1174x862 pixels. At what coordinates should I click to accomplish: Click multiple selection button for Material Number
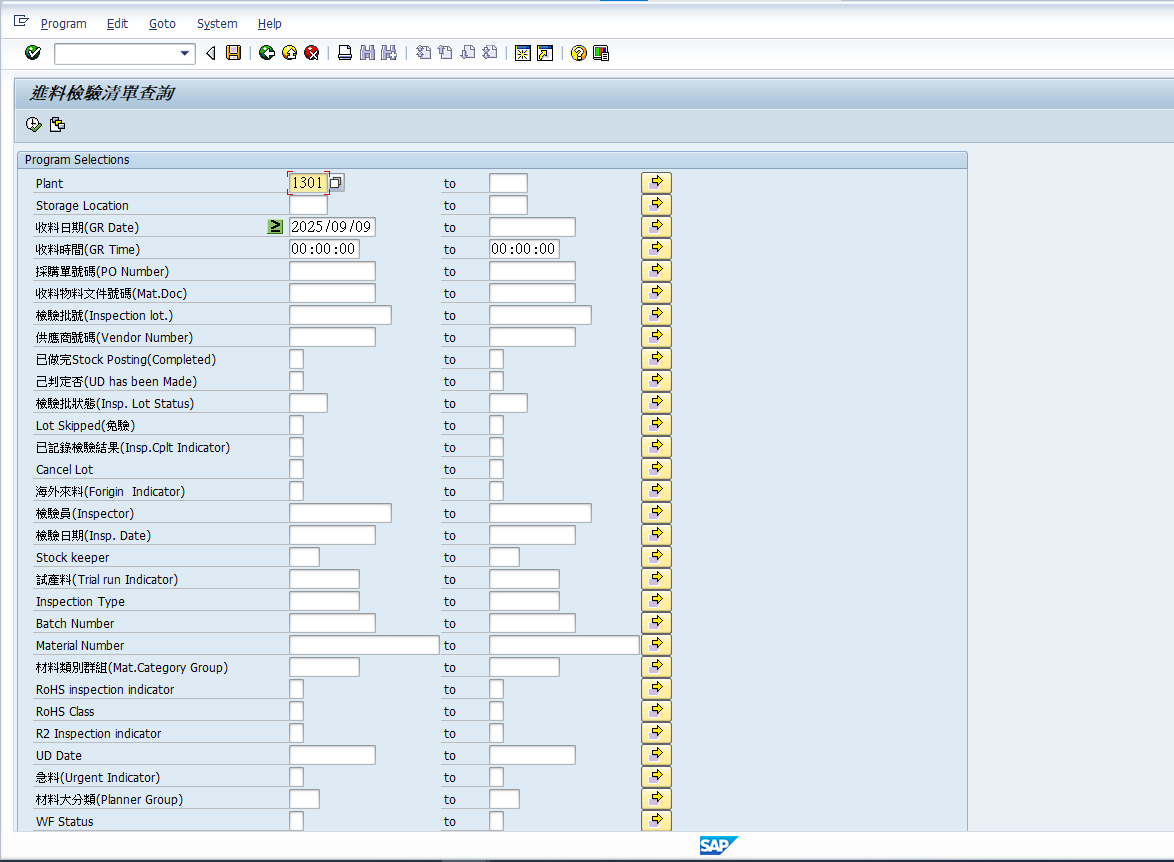[656, 644]
